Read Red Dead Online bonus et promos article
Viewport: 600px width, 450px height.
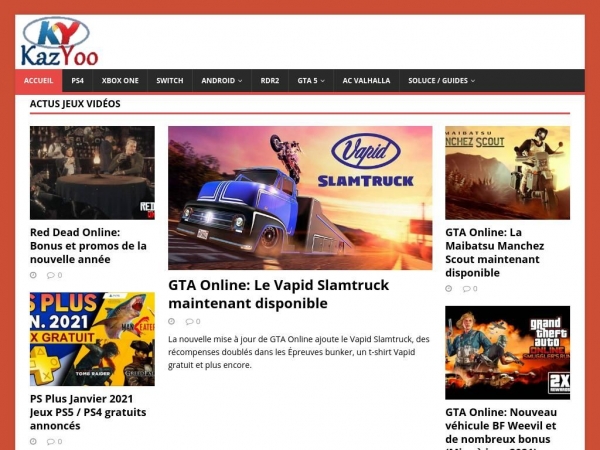(x=88, y=246)
